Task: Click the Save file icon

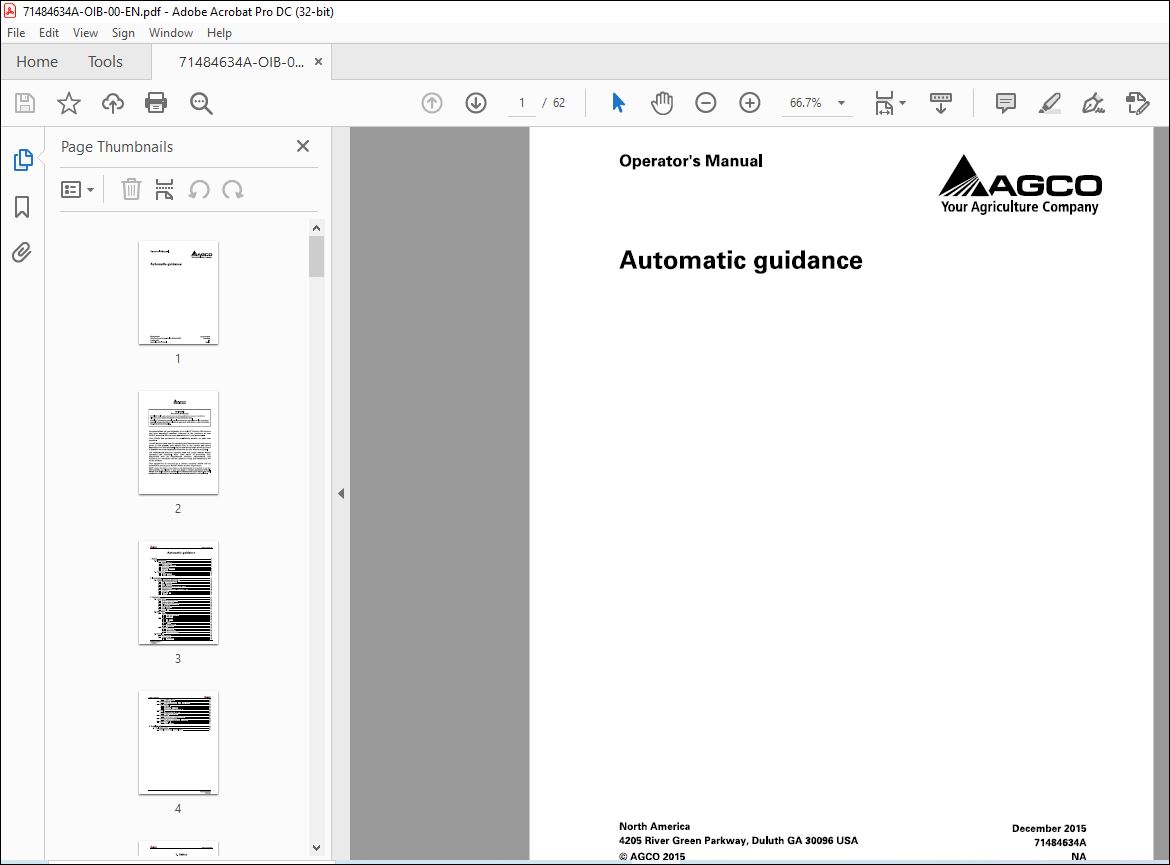Action: 25,103
